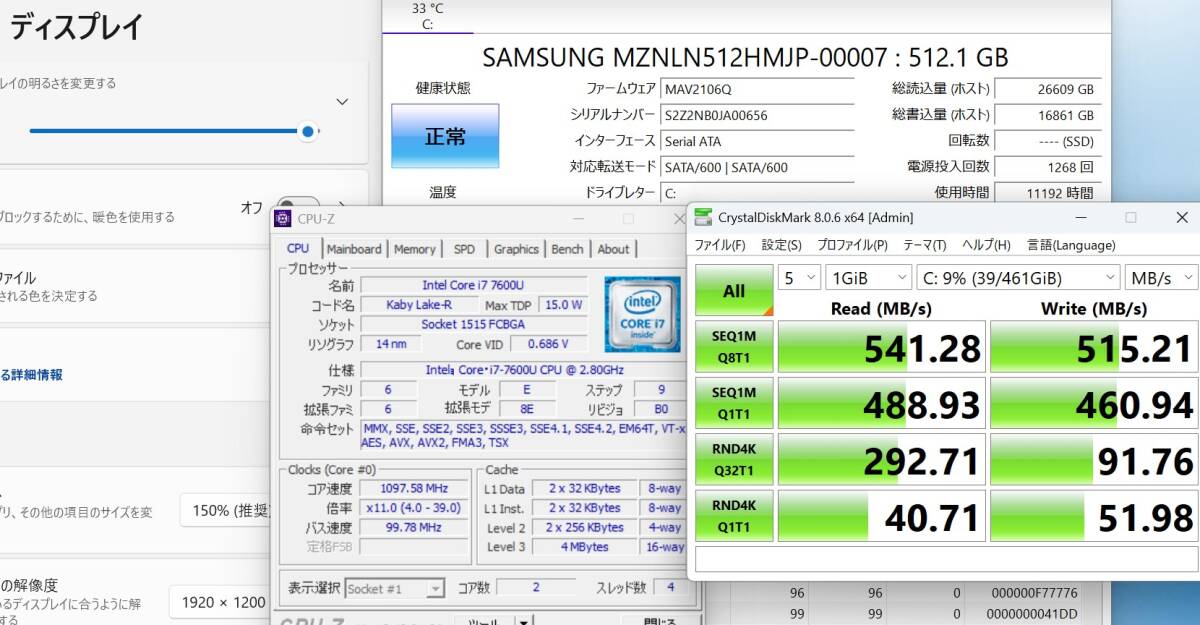This screenshot has width=1200, height=625.
Task: Open the Socket #1 selection dropdown in CPU-Z
Action: (x=394, y=588)
